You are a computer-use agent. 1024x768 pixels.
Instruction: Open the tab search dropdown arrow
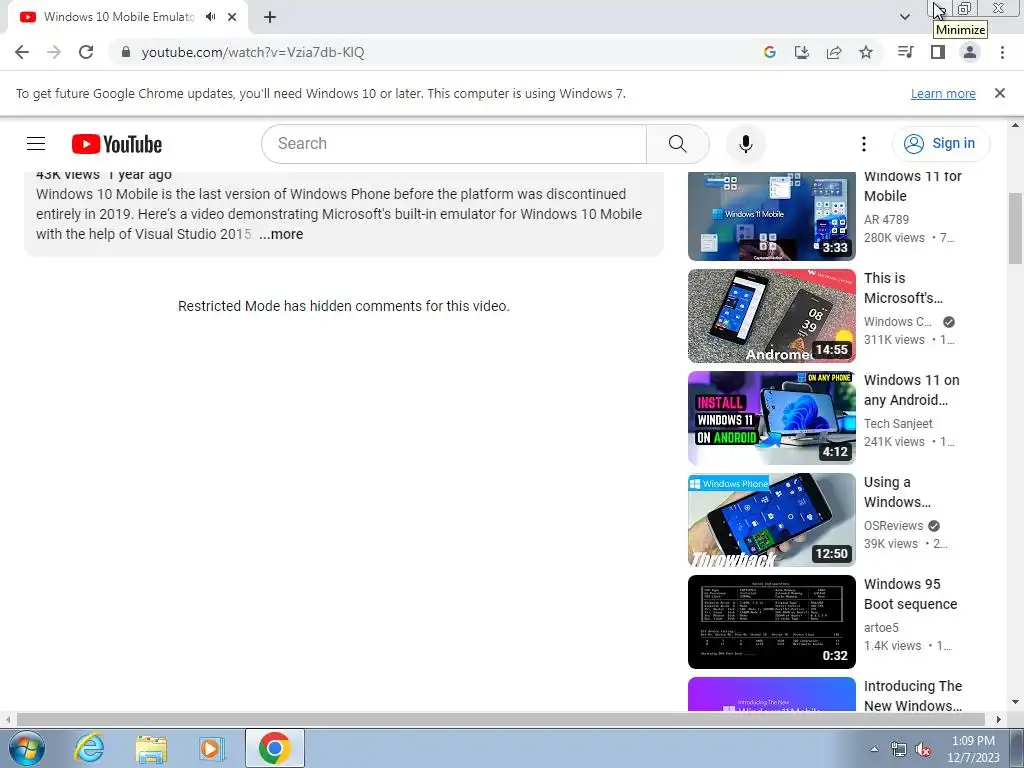[904, 17]
